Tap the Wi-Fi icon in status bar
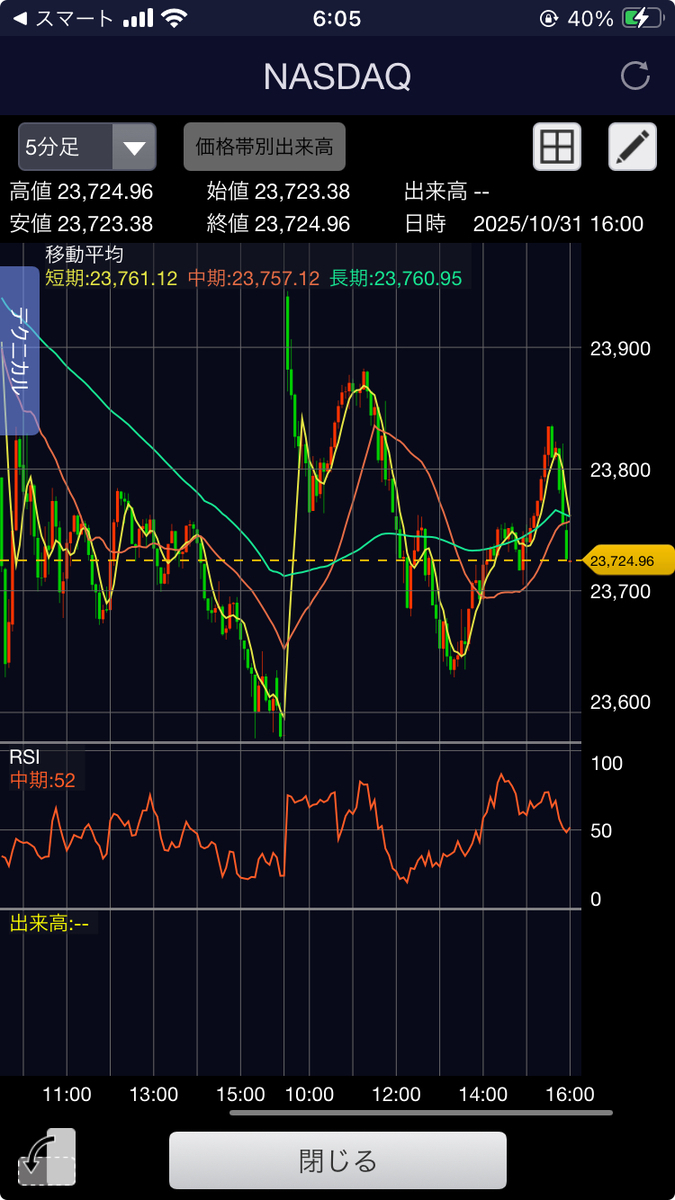The image size is (675, 1200). 176,19
